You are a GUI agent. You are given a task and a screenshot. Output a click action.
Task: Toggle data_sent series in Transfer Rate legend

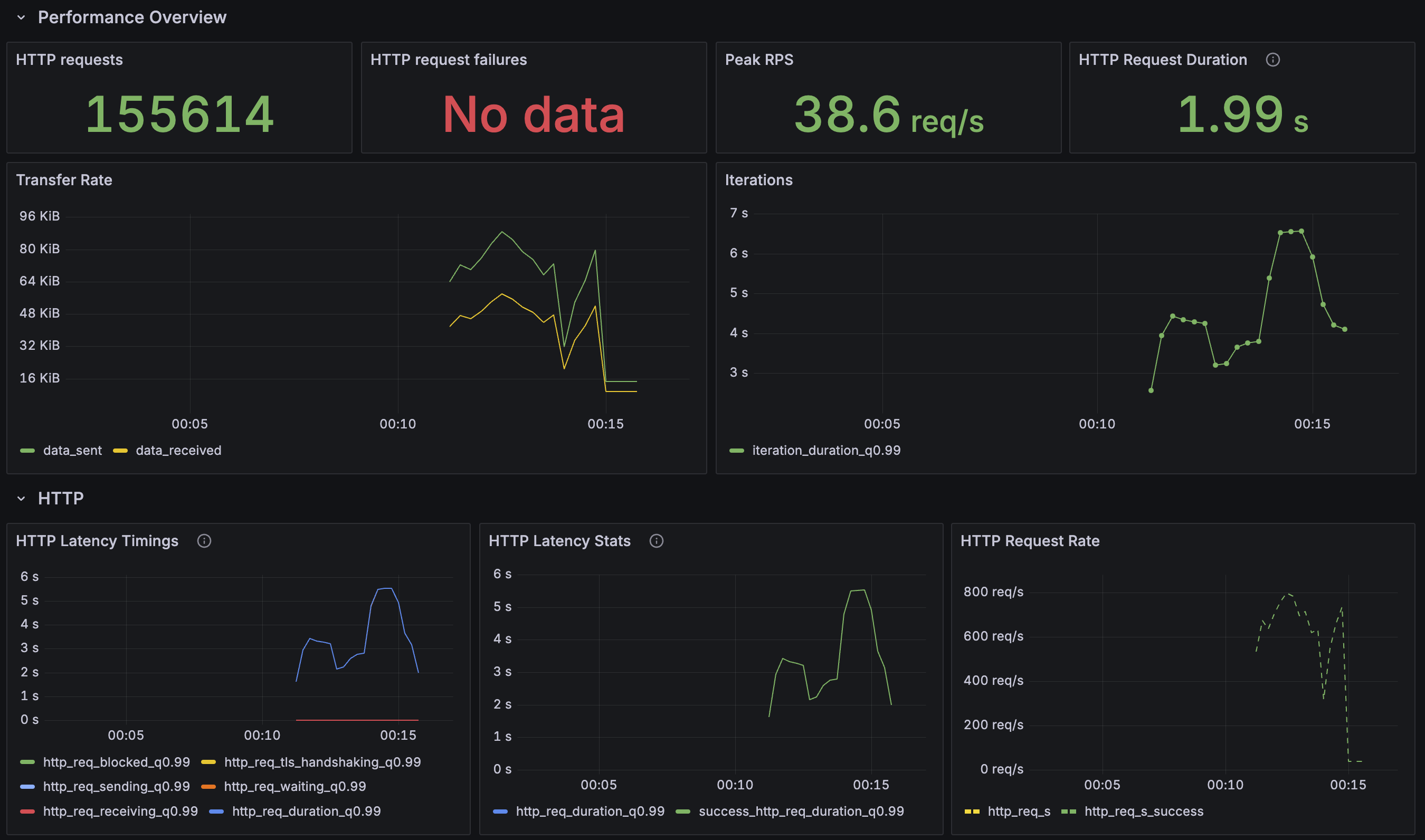[x=72, y=451]
